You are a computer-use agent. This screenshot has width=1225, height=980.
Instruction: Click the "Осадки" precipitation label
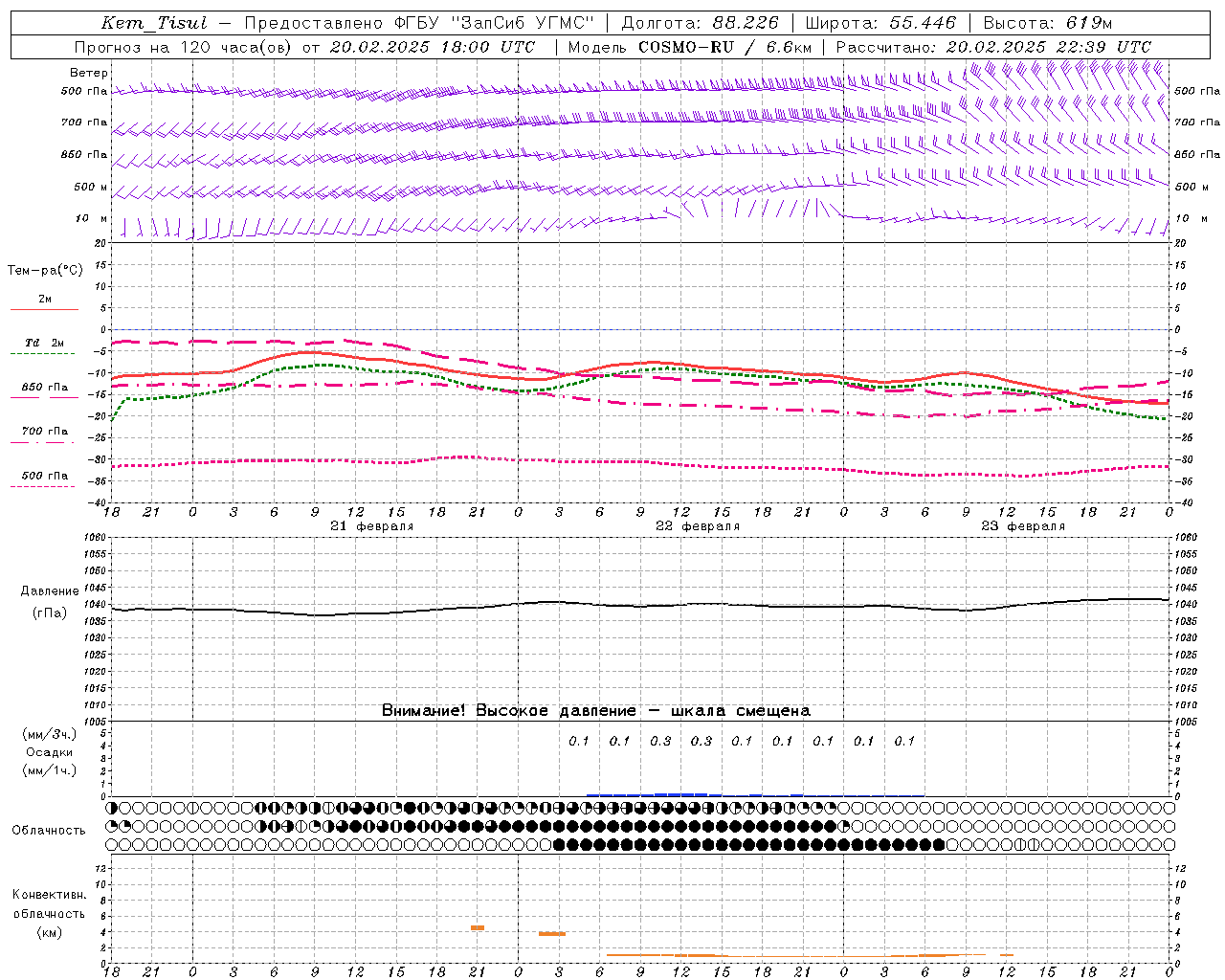[50, 752]
